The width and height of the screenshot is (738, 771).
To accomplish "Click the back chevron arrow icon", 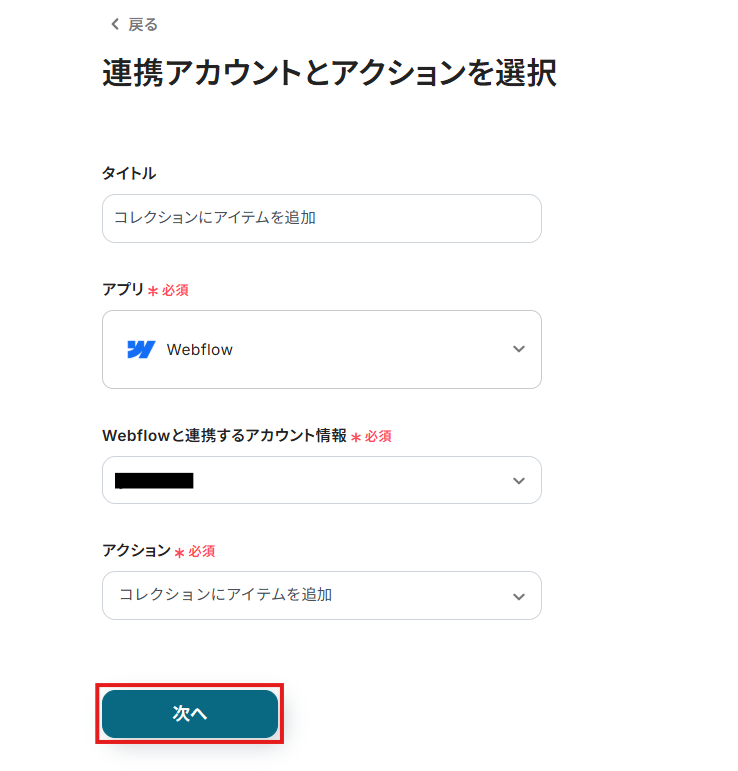I will (114, 24).
